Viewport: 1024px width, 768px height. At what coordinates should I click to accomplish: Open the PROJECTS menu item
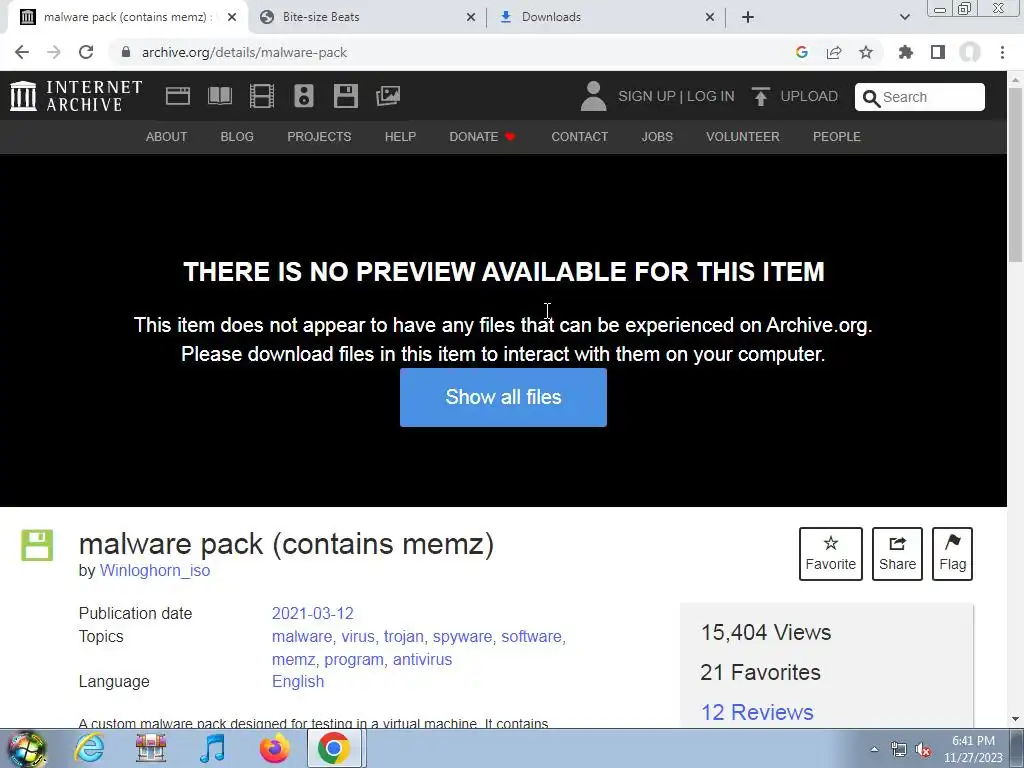[319, 136]
